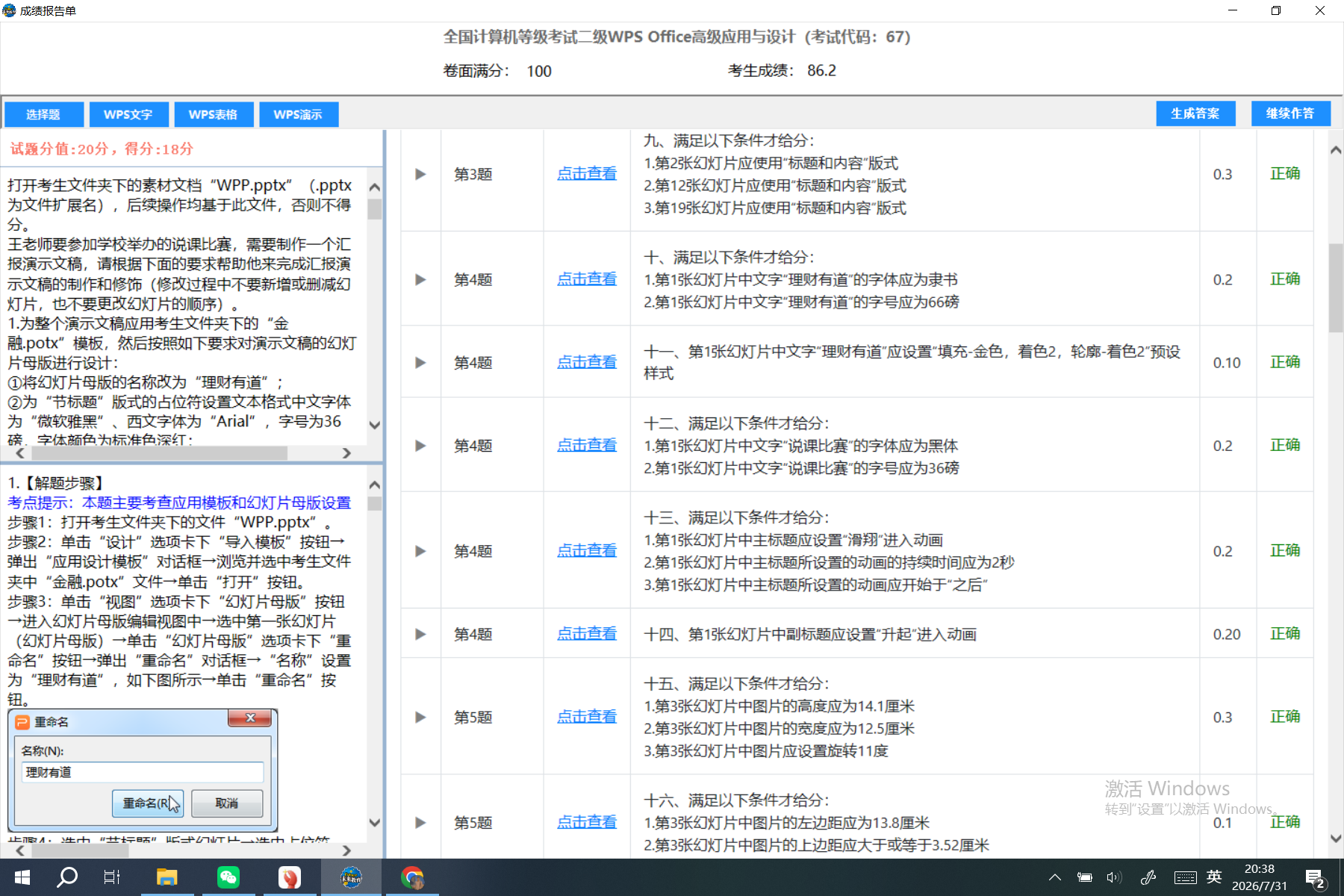Screen dimensions: 1344x896
Task: Open Task View from the taskbar
Action: pos(112,877)
